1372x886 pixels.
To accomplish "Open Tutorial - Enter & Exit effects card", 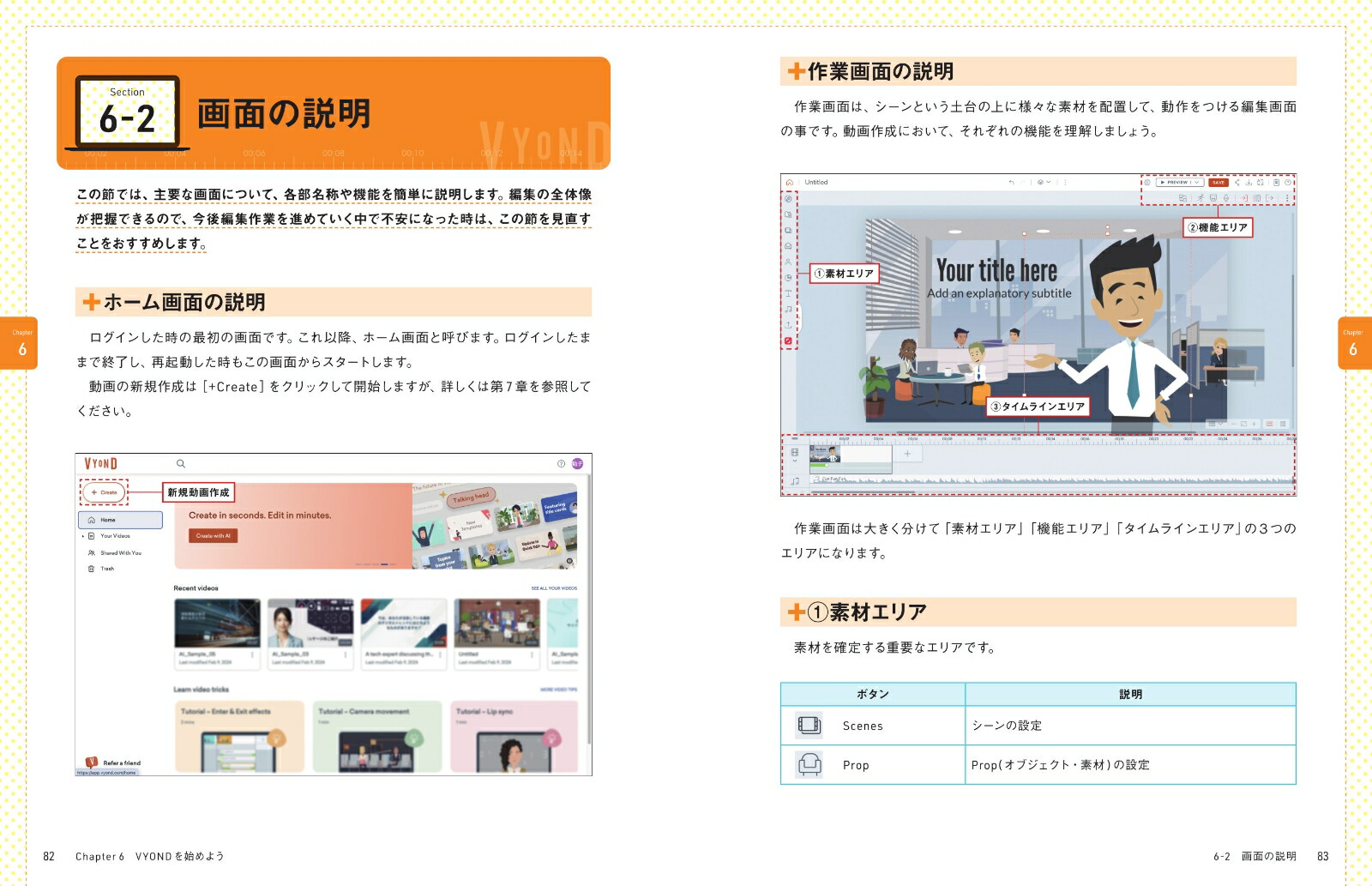I will [239, 737].
